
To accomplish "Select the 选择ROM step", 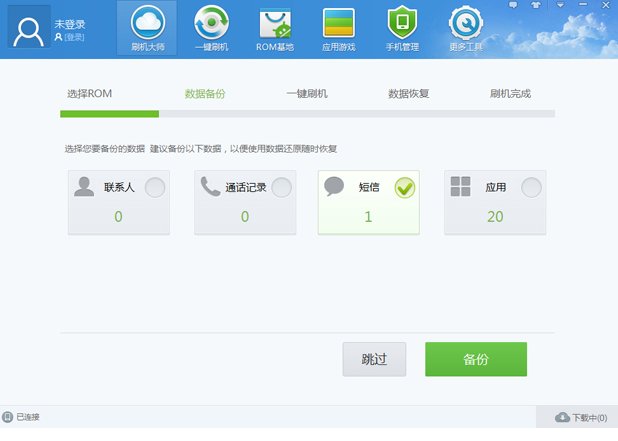I will tap(89, 94).
